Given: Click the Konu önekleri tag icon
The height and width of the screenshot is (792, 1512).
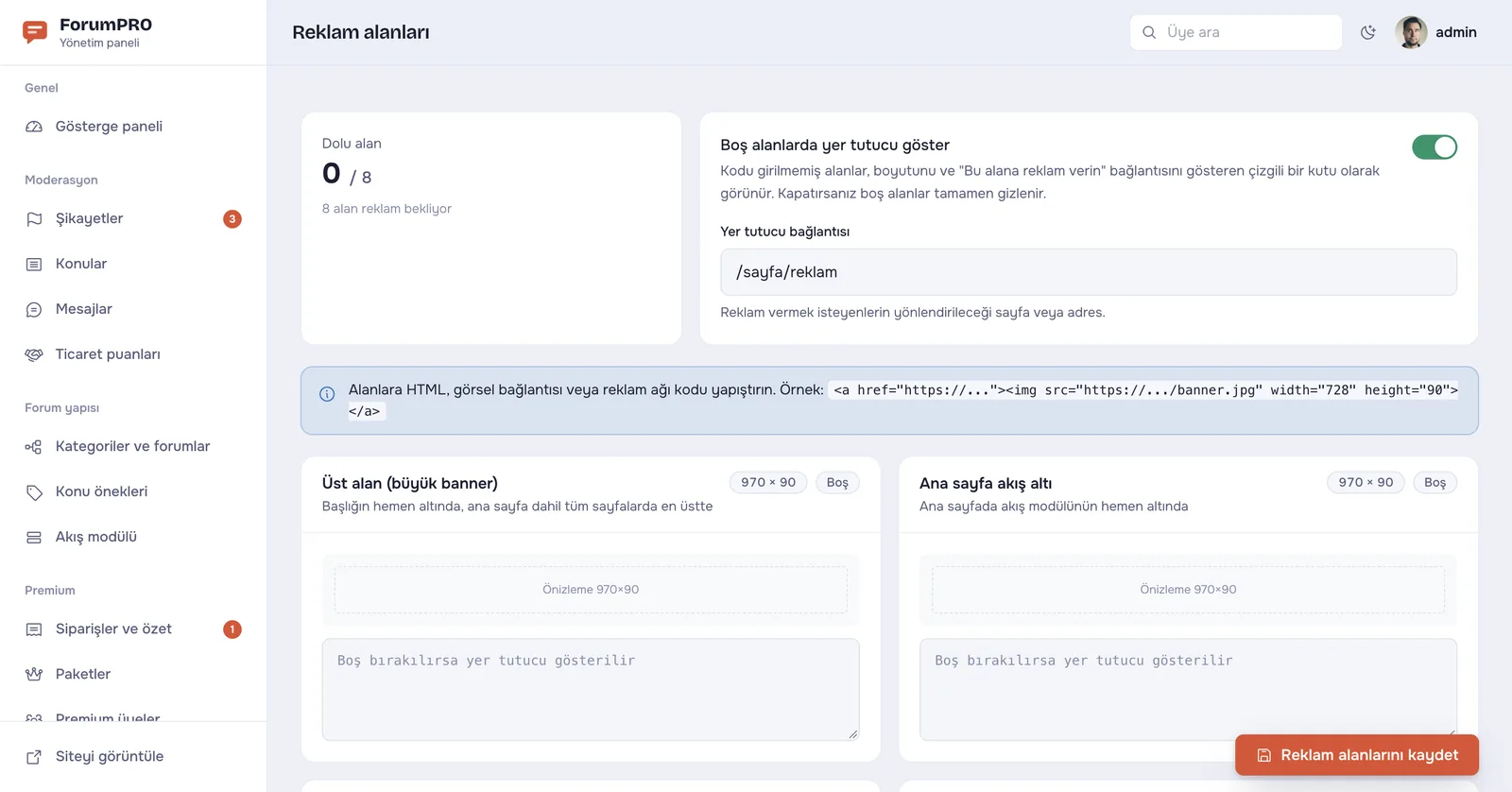Looking at the screenshot, I should (x=34, y=492).
